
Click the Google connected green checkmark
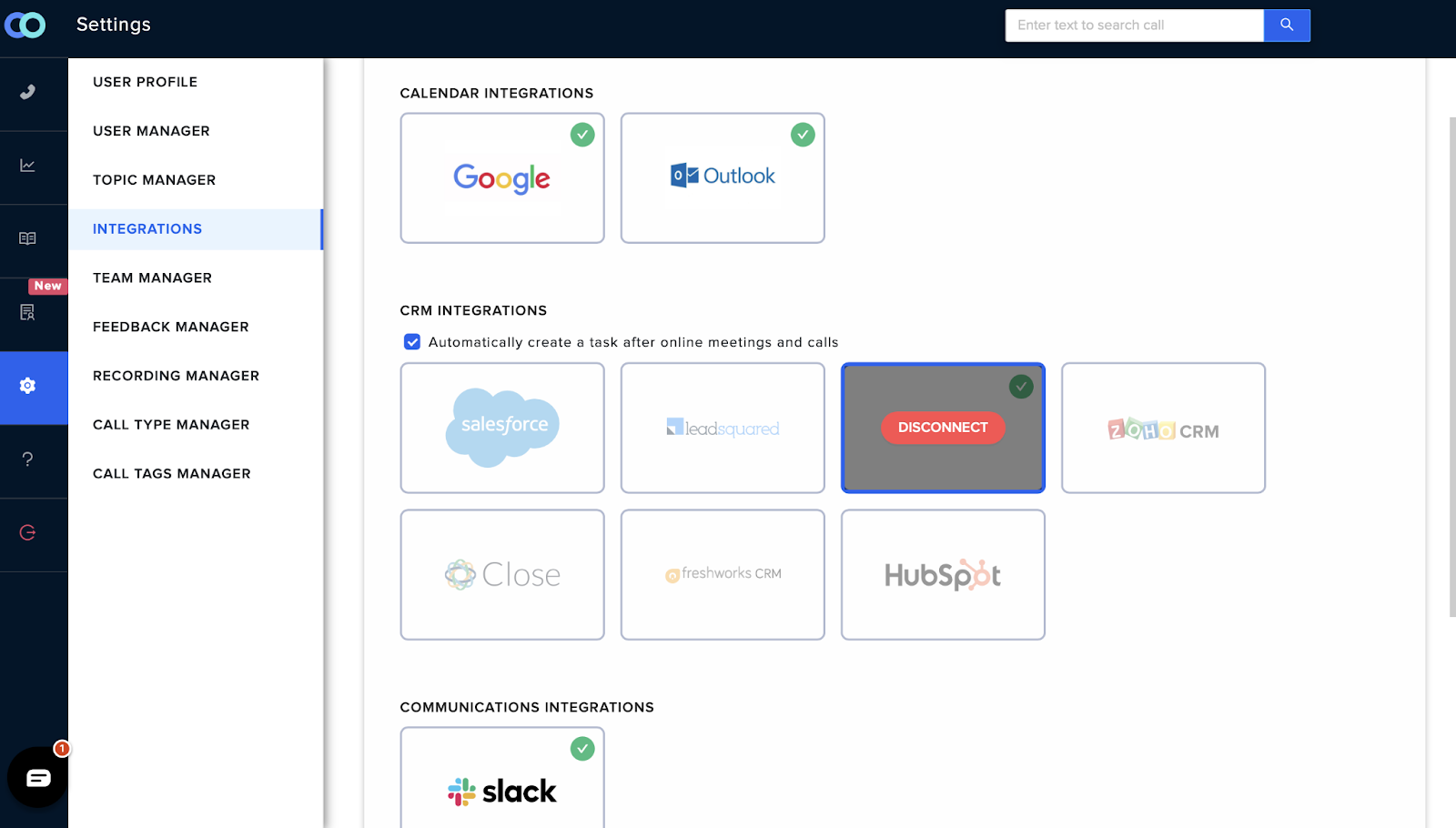click(x=582, y=135)
